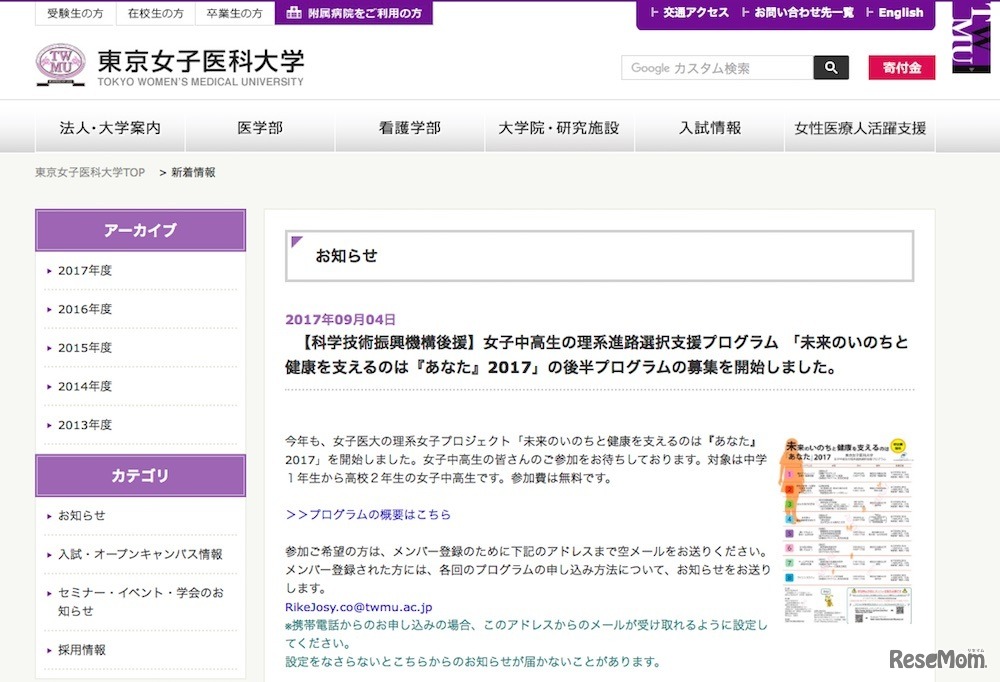
Task: Click the red 寄付金 donation button
Action: [901, 67]
